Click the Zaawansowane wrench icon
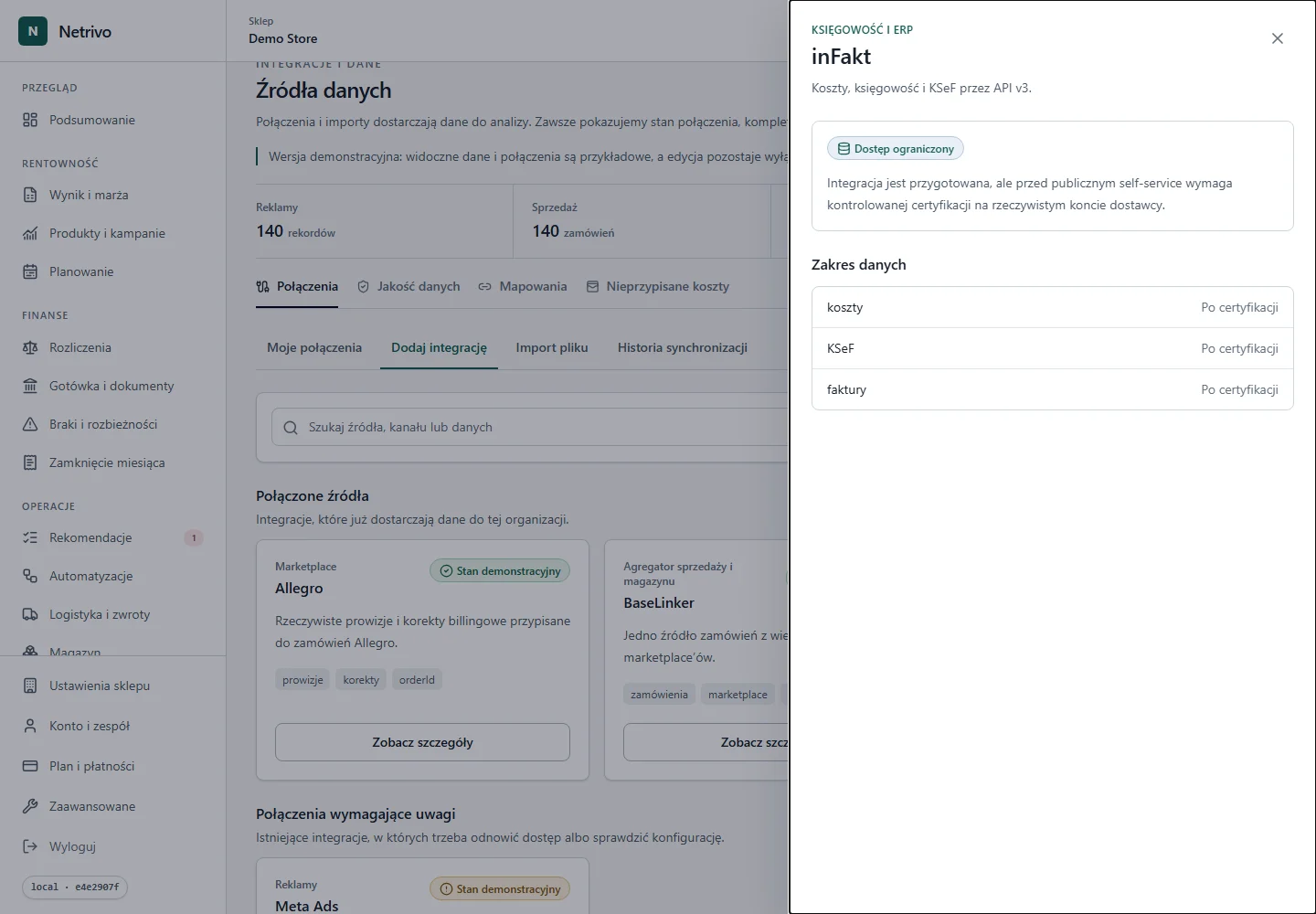1316x914 pixels. point(30,806)
